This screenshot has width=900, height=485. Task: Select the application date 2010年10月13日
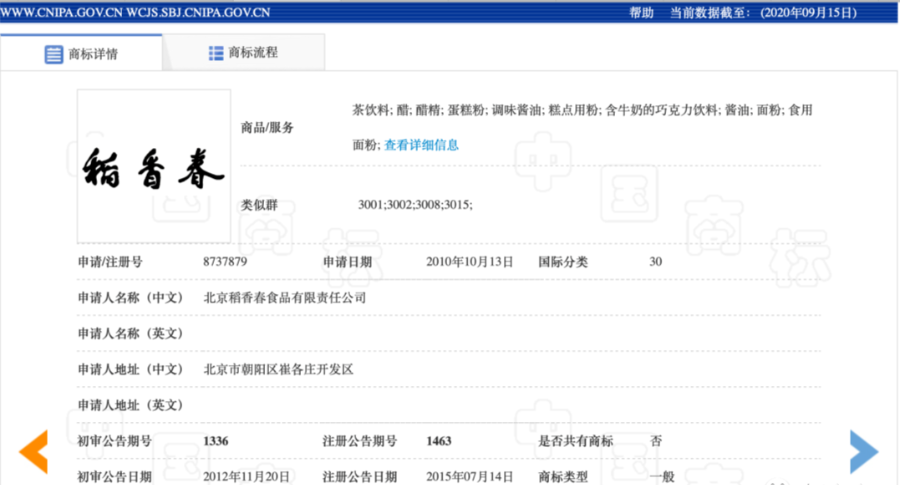tap(470, 262)
